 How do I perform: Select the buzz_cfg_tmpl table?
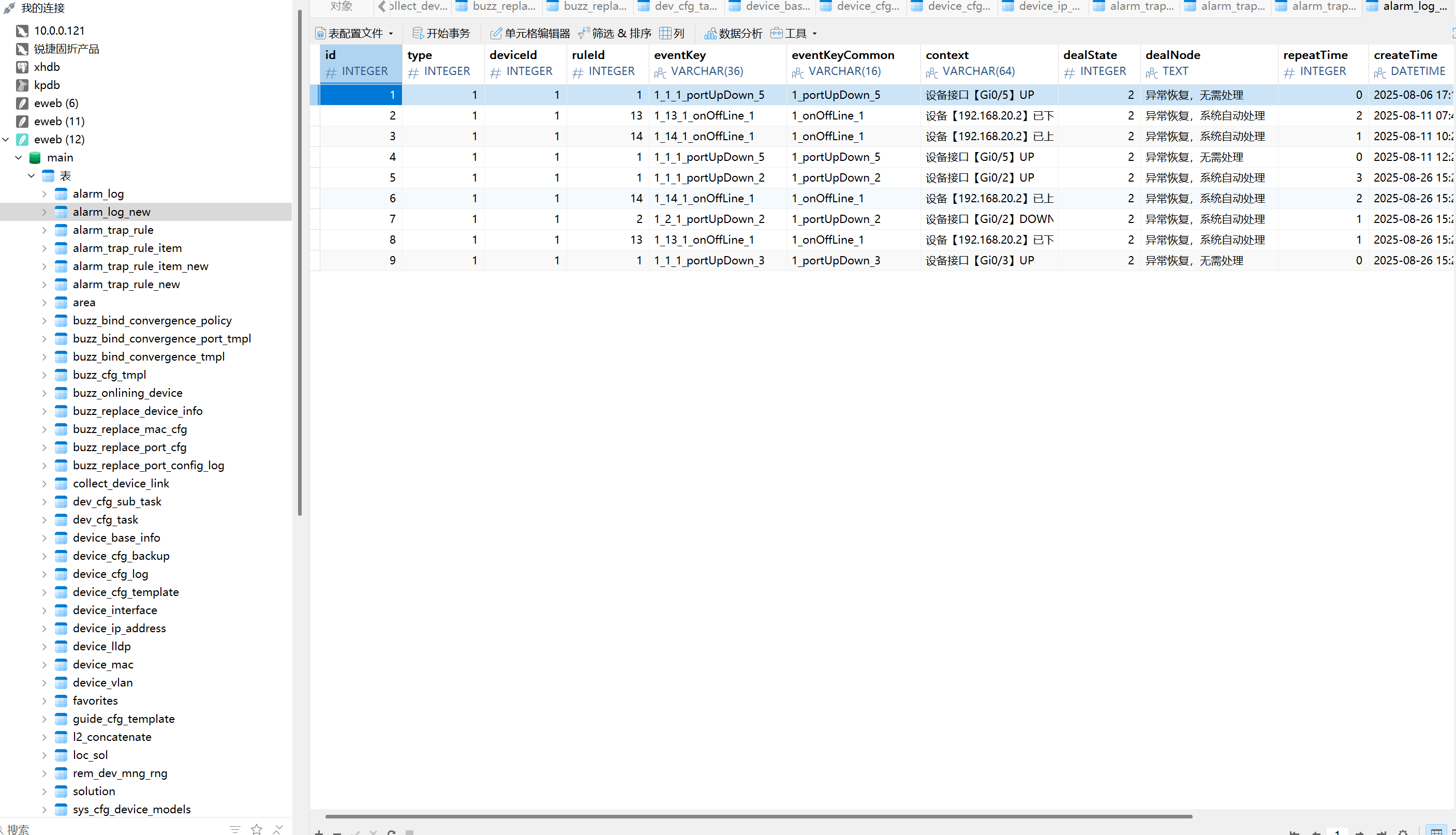[109, 375]
